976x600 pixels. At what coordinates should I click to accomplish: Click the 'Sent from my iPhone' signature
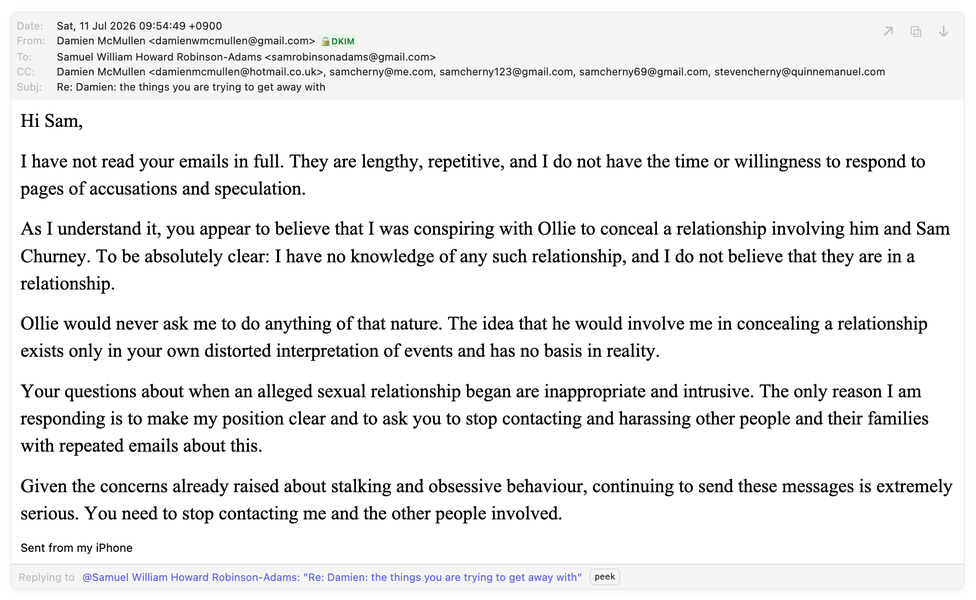pos(77,548)
